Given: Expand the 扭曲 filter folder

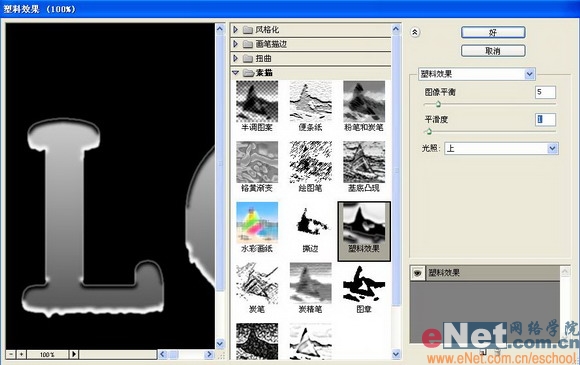Looking at the screenshot, I should coord(236,58).
